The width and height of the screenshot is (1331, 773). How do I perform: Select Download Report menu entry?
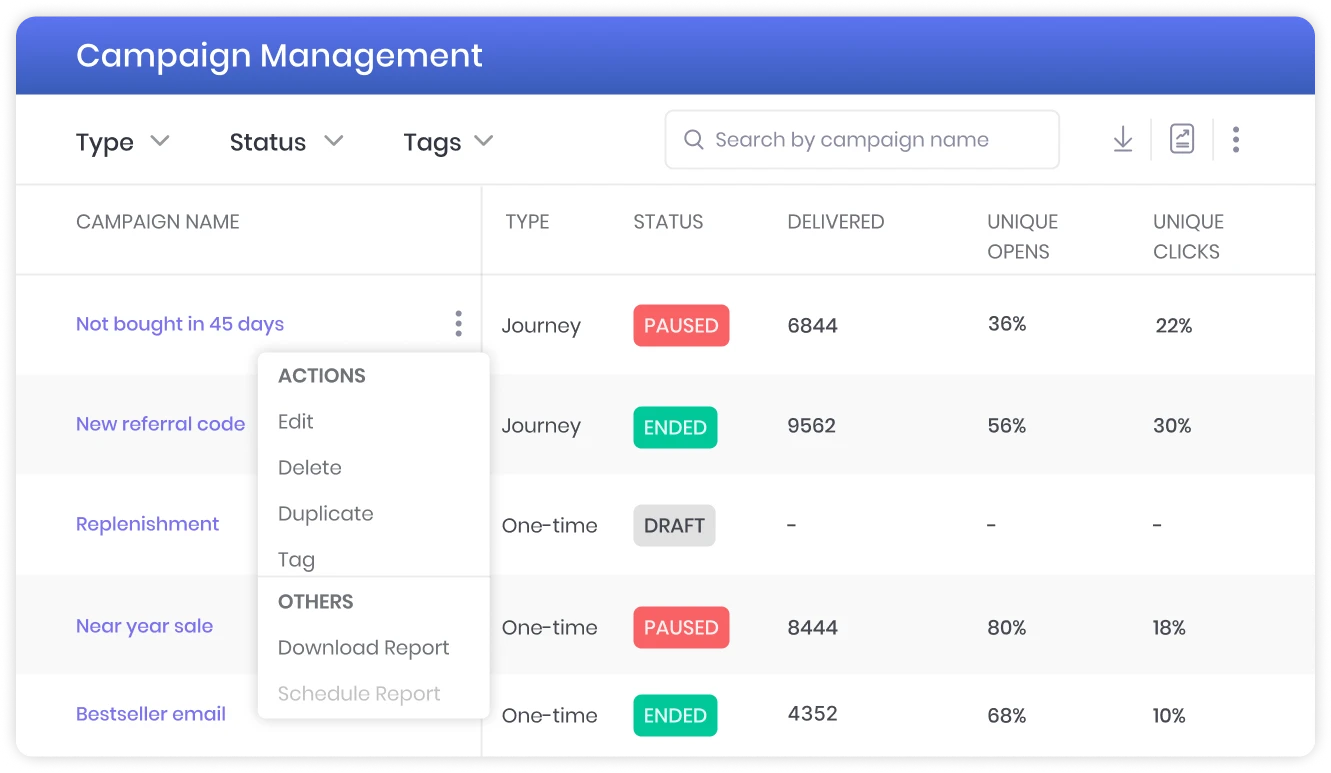click(x=364, y=648)
